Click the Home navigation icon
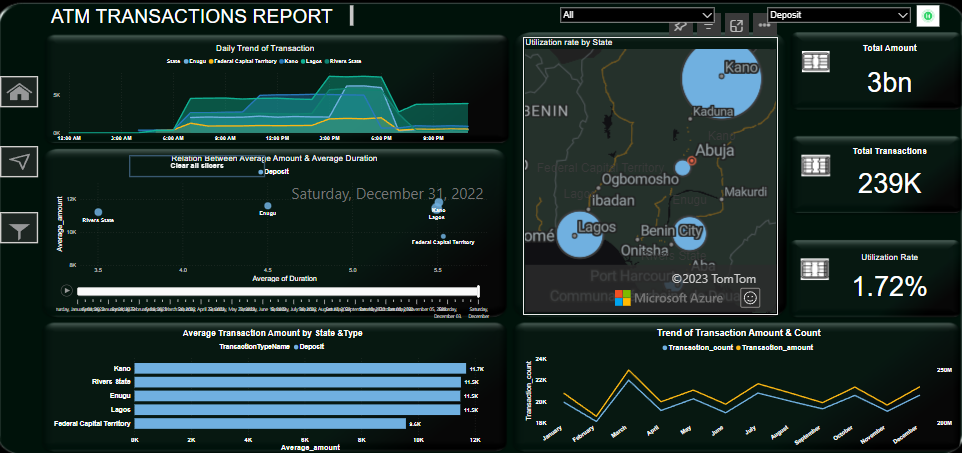Screen dimensions: 962x453 coord(21,93)
